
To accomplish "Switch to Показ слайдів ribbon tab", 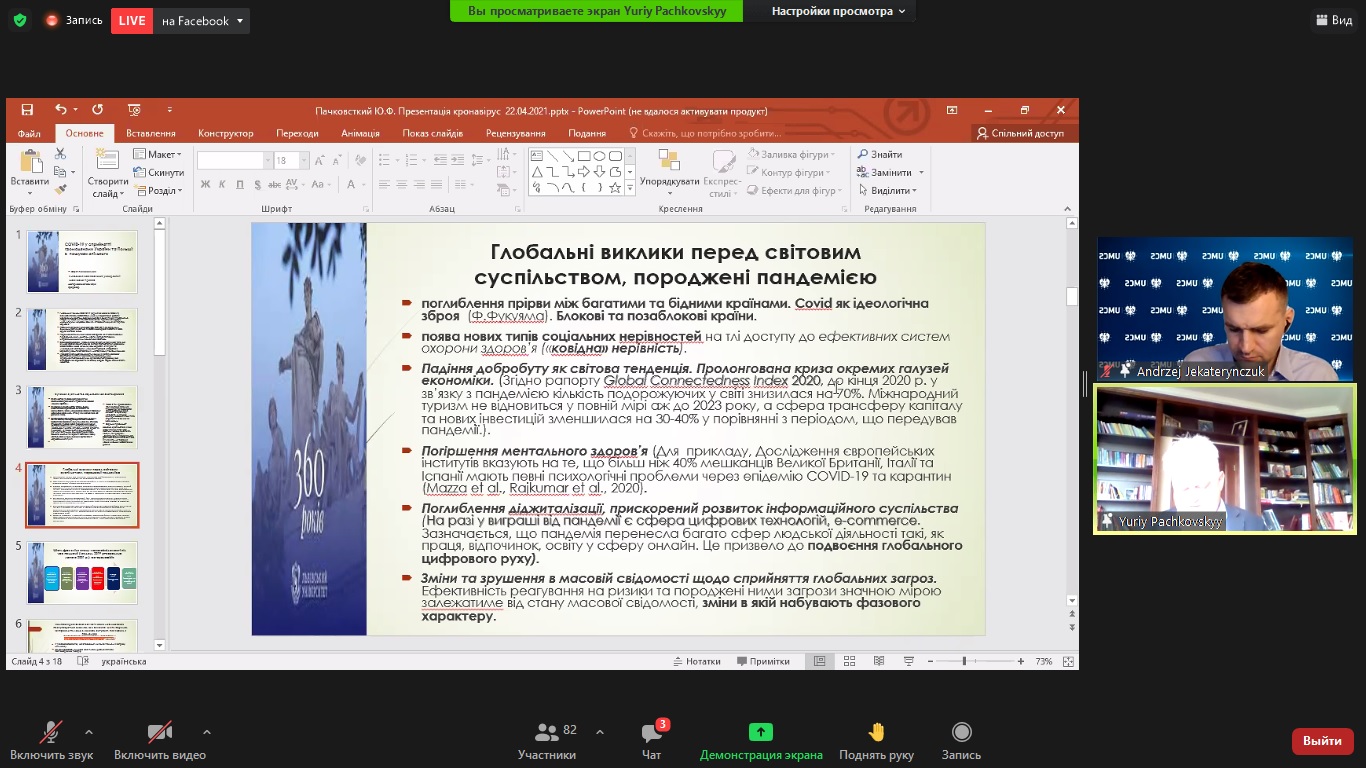I will (433, 133).
